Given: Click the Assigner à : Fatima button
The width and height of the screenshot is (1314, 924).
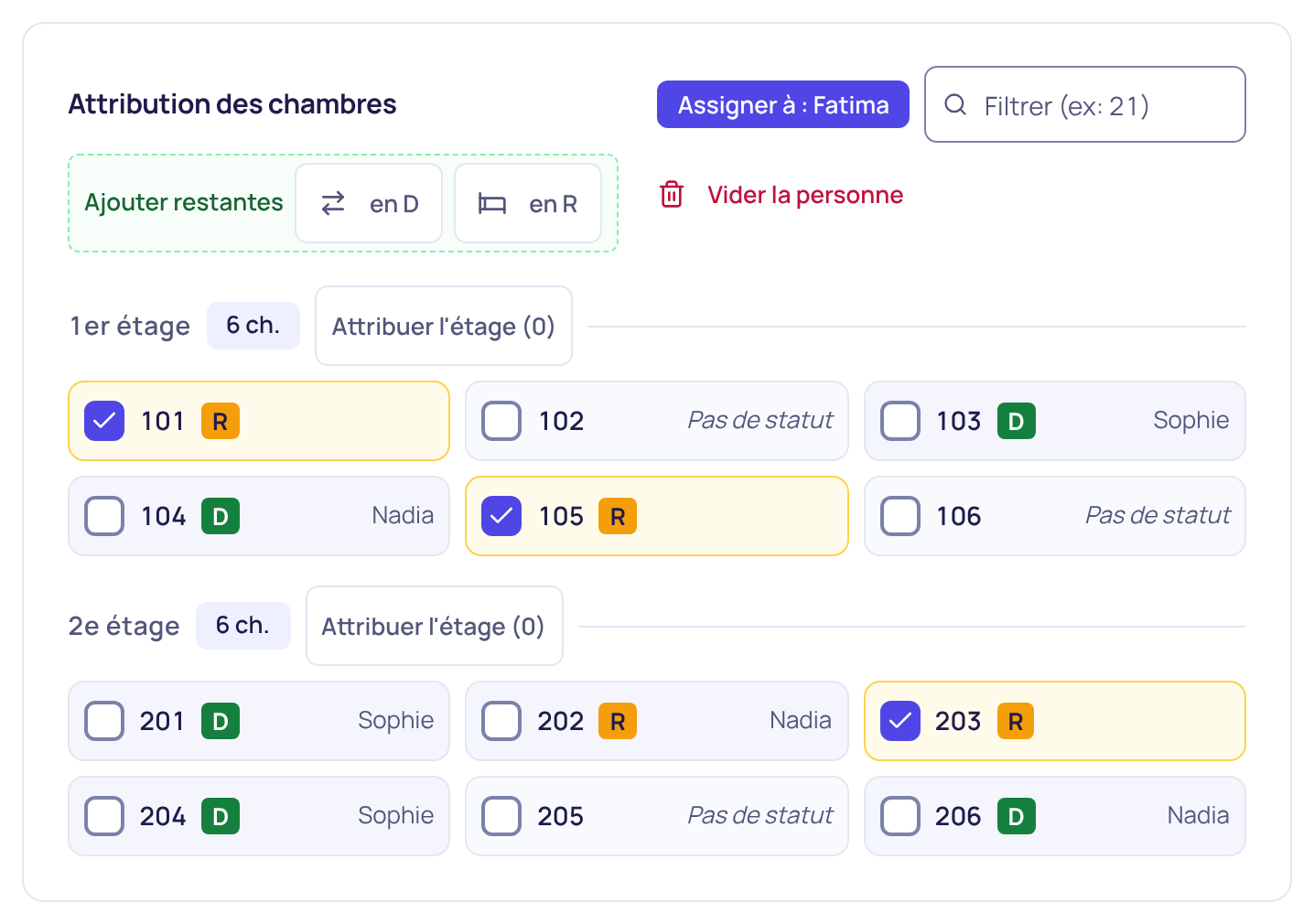Looking at the screenshot, I should (783, 104).
